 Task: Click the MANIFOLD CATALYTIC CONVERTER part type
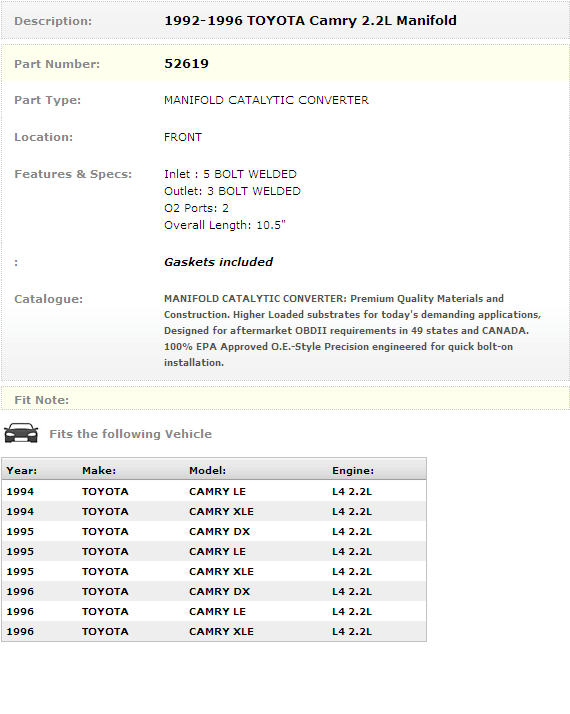tap(266, 100)
